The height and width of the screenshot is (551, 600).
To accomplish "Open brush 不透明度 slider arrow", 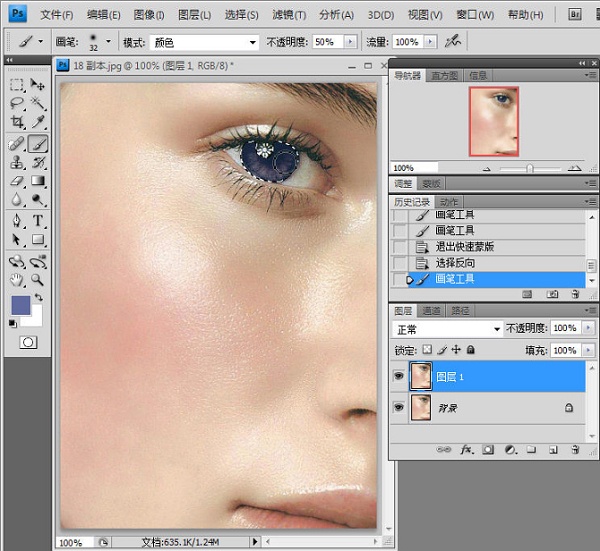I will (x=350, y=42).
